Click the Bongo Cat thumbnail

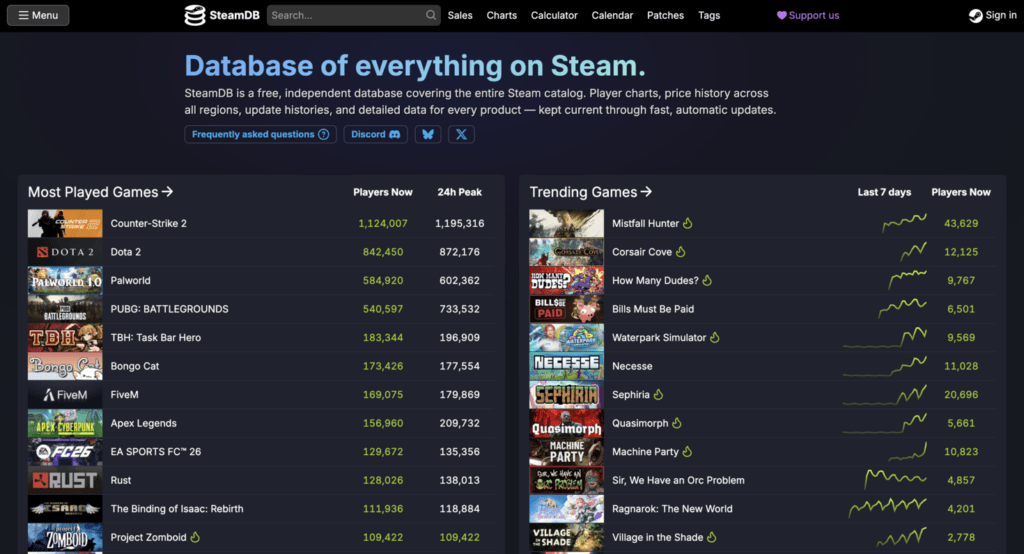coord(65,366)
